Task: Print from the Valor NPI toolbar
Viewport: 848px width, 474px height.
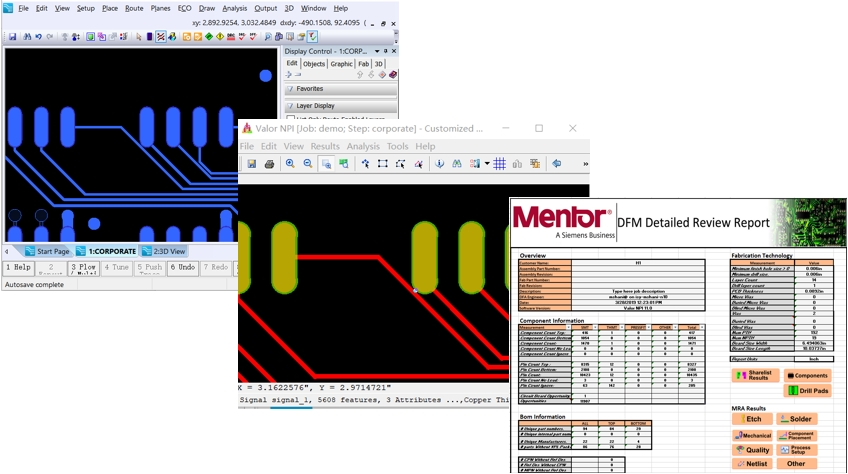Action: [269, 163]
